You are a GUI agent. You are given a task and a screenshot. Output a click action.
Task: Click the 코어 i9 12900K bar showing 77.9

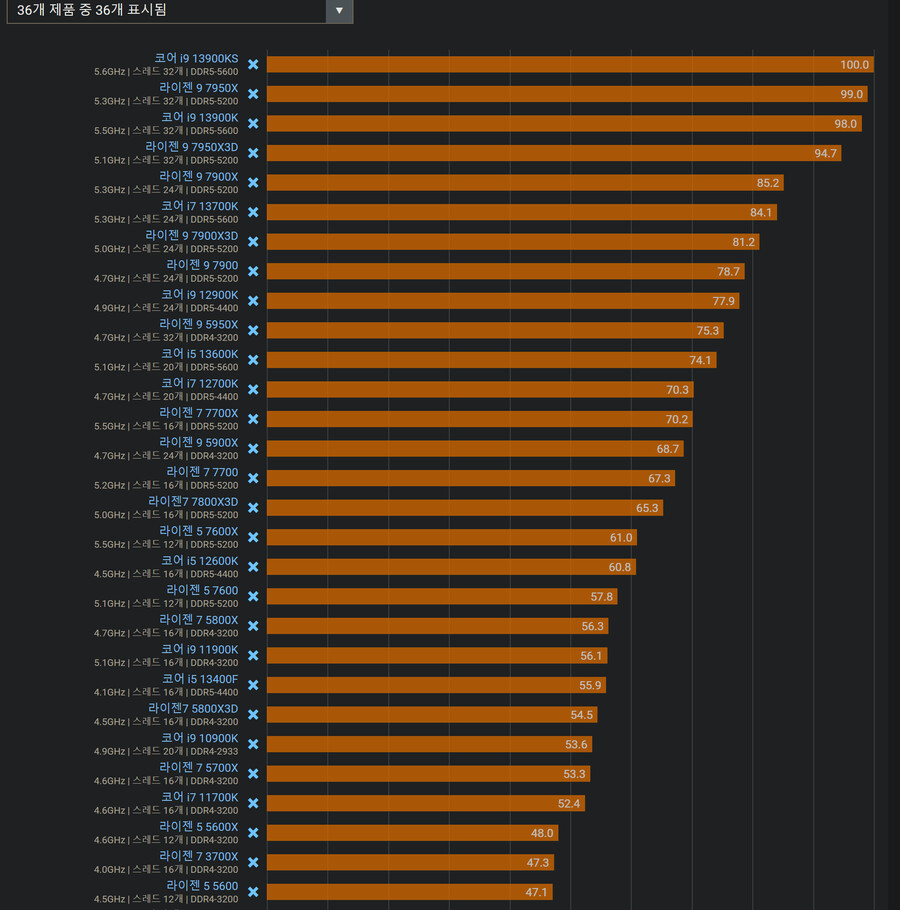[x=502, y=301]
